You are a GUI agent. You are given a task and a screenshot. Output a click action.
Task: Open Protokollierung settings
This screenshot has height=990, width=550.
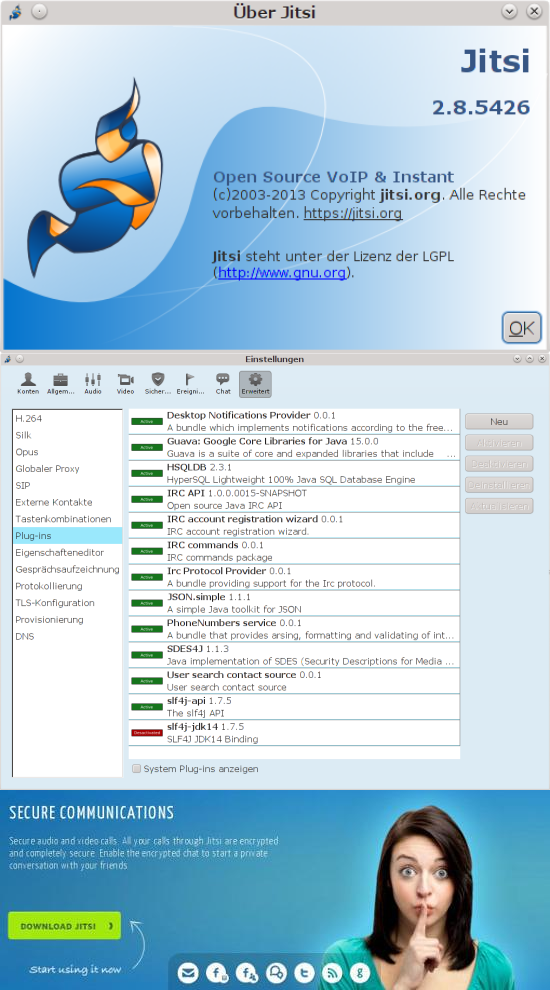click(x=67, y=586)
